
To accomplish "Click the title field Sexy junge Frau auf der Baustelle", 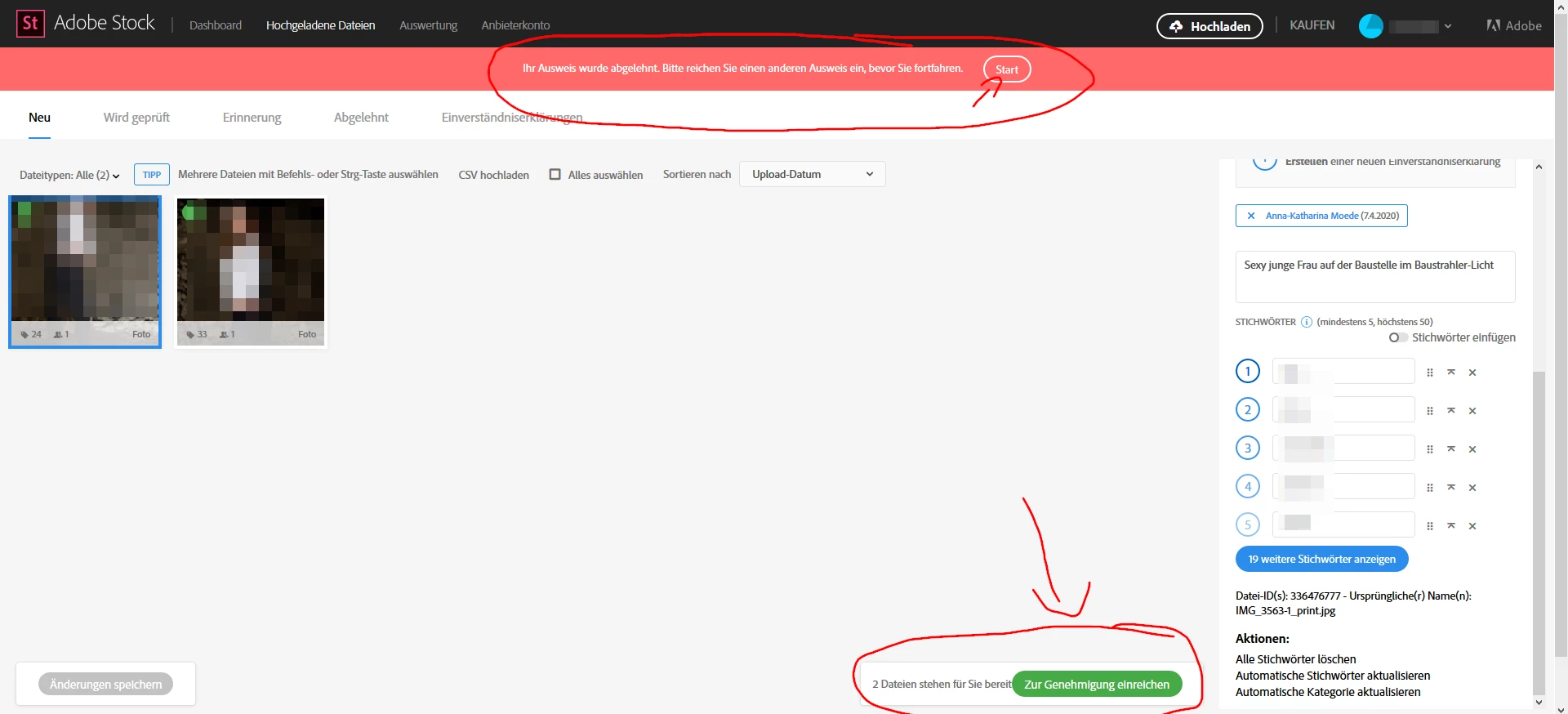I will 1375,276.
